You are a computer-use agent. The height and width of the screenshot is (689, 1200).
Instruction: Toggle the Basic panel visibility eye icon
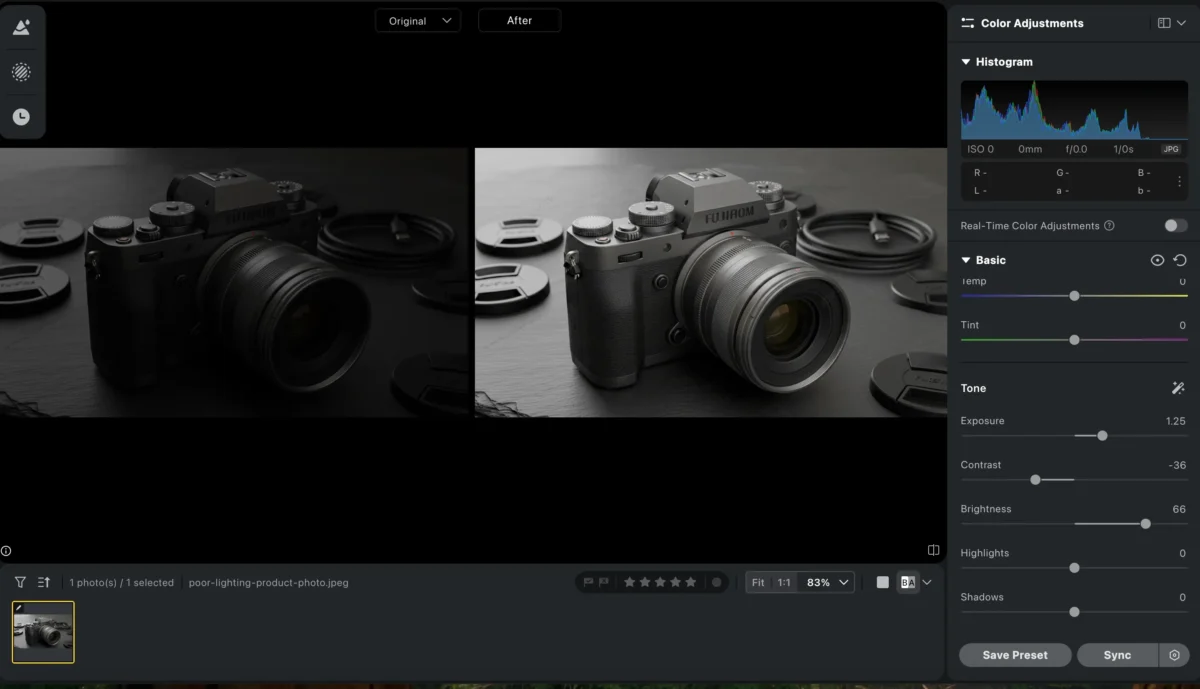(x=1157, y=260)
